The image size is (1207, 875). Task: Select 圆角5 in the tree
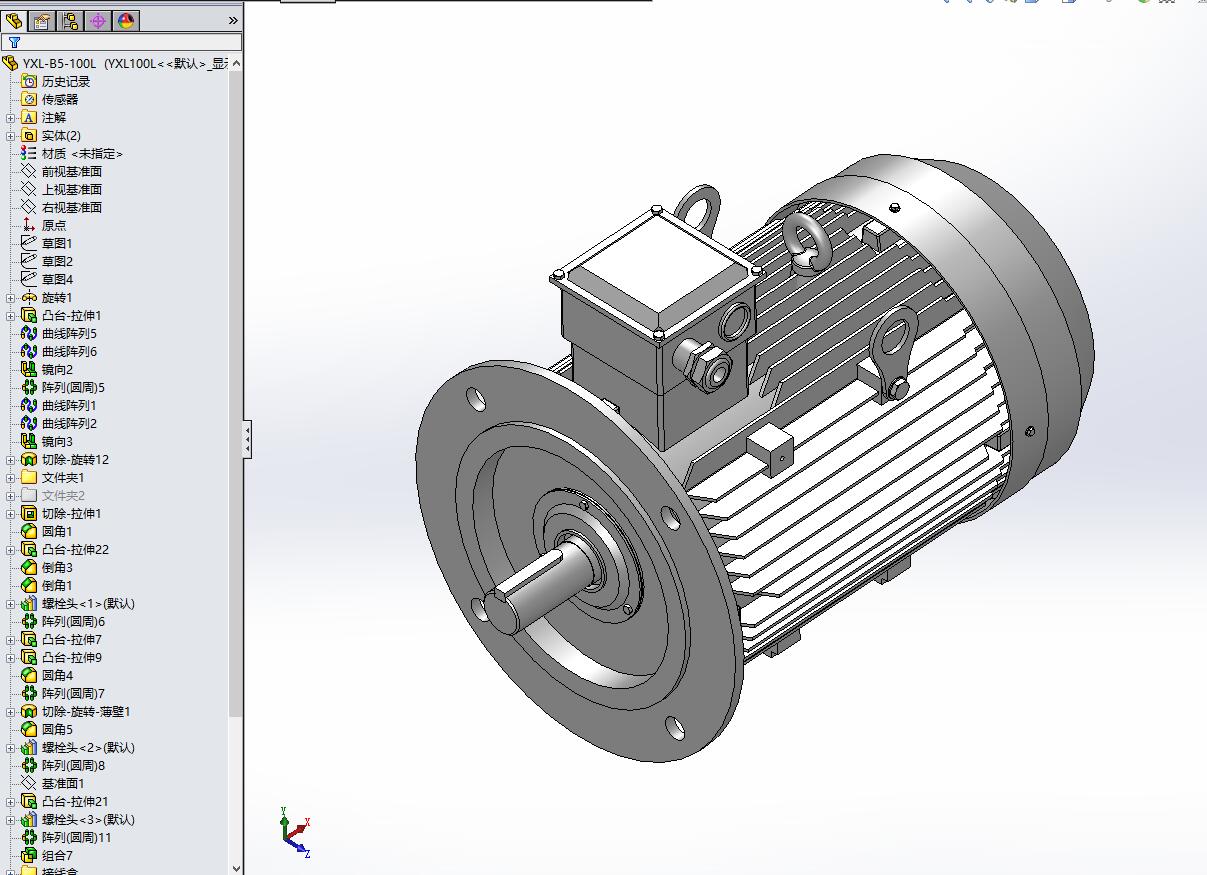coord(57,729)
